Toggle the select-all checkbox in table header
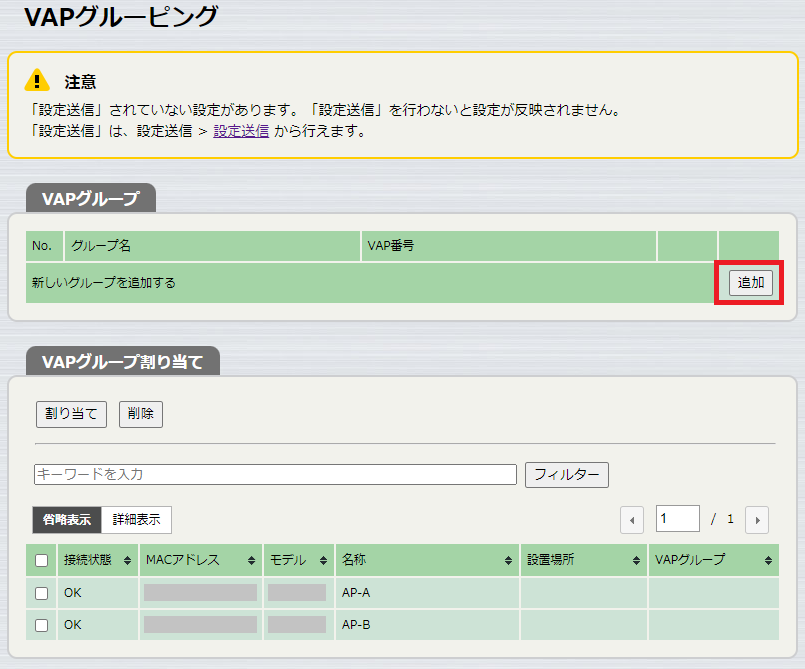 pos(42,561)
